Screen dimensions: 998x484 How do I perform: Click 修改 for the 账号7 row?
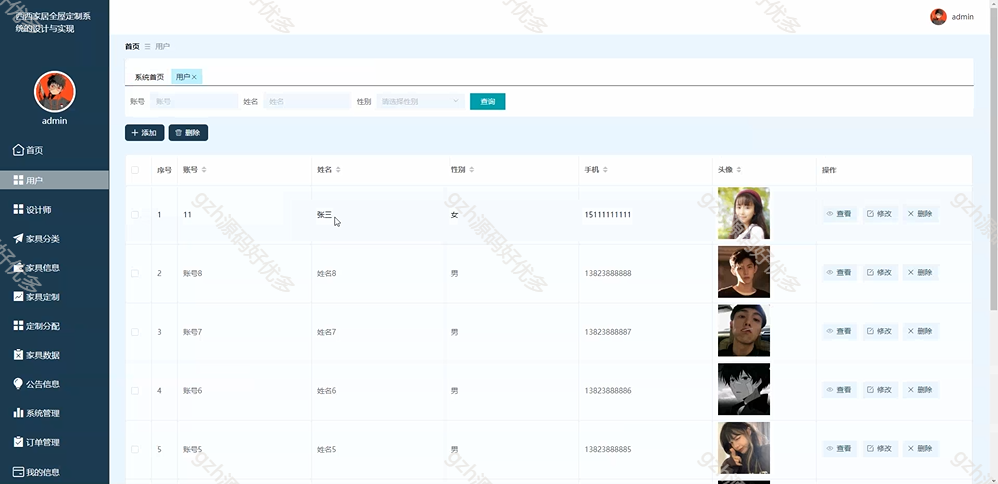(x=880, y=331)
